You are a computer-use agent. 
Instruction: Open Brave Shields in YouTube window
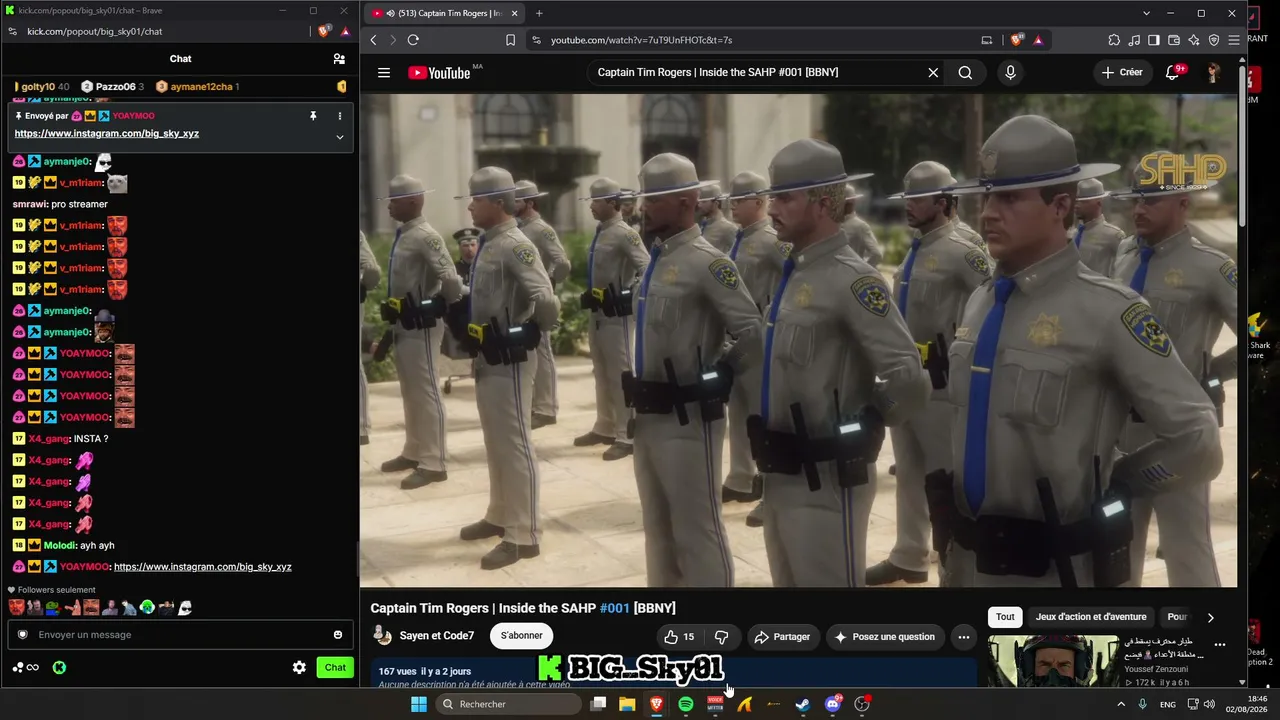point(1017,40)
